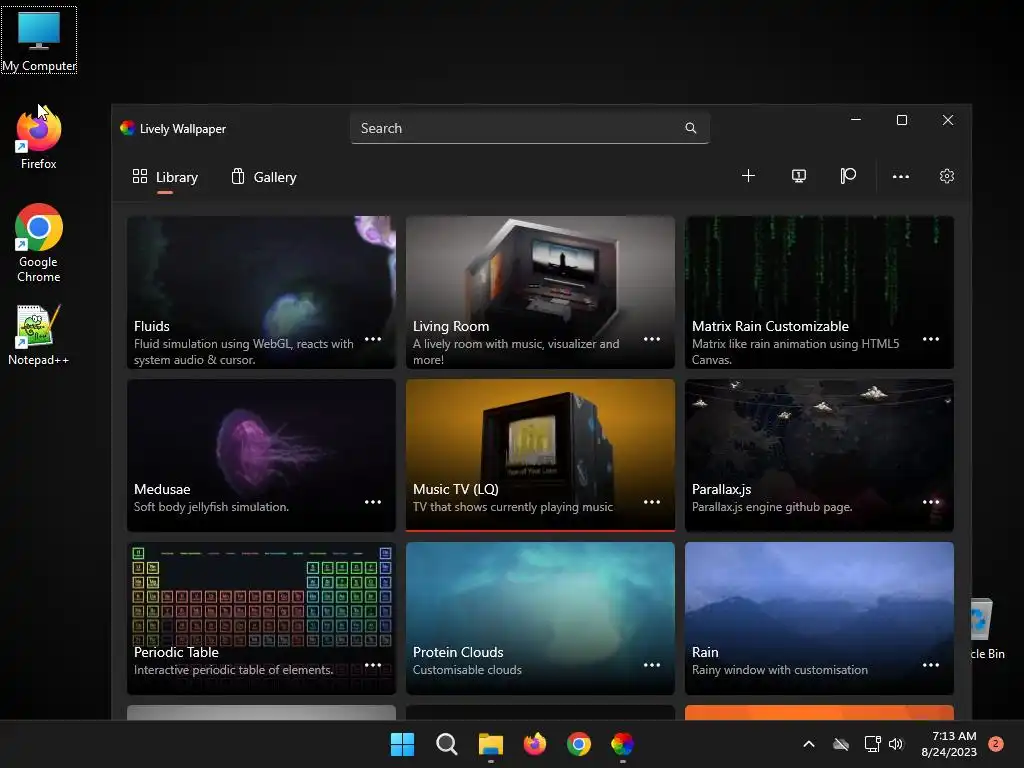Maximize the Lively Wallpaper window
This screenshot has height=768, width=1024.
pyautogui.click(x=902, y=120)
